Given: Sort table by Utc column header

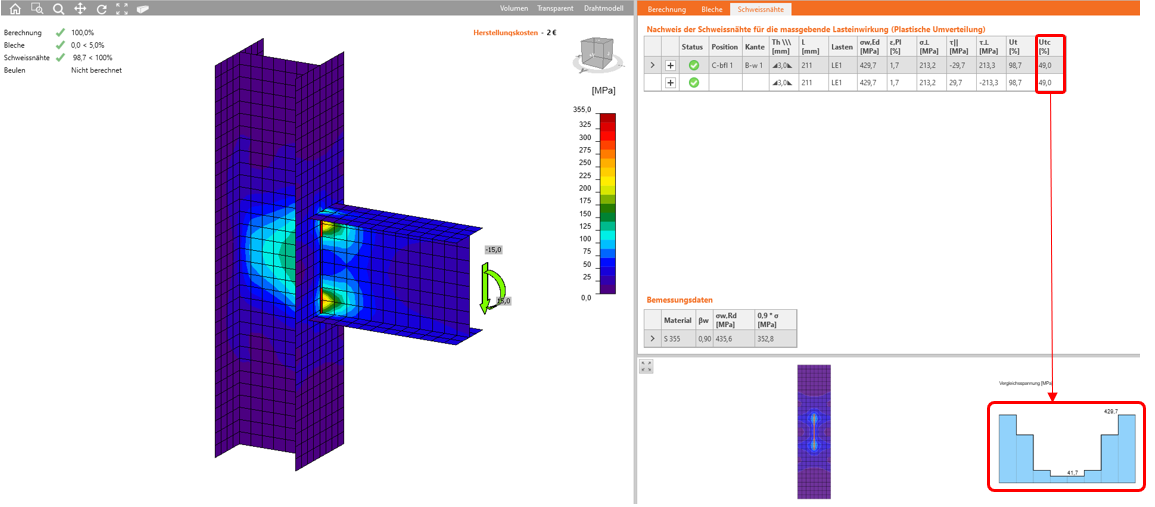Looking at the screenshot, I should coord(1045,47).
